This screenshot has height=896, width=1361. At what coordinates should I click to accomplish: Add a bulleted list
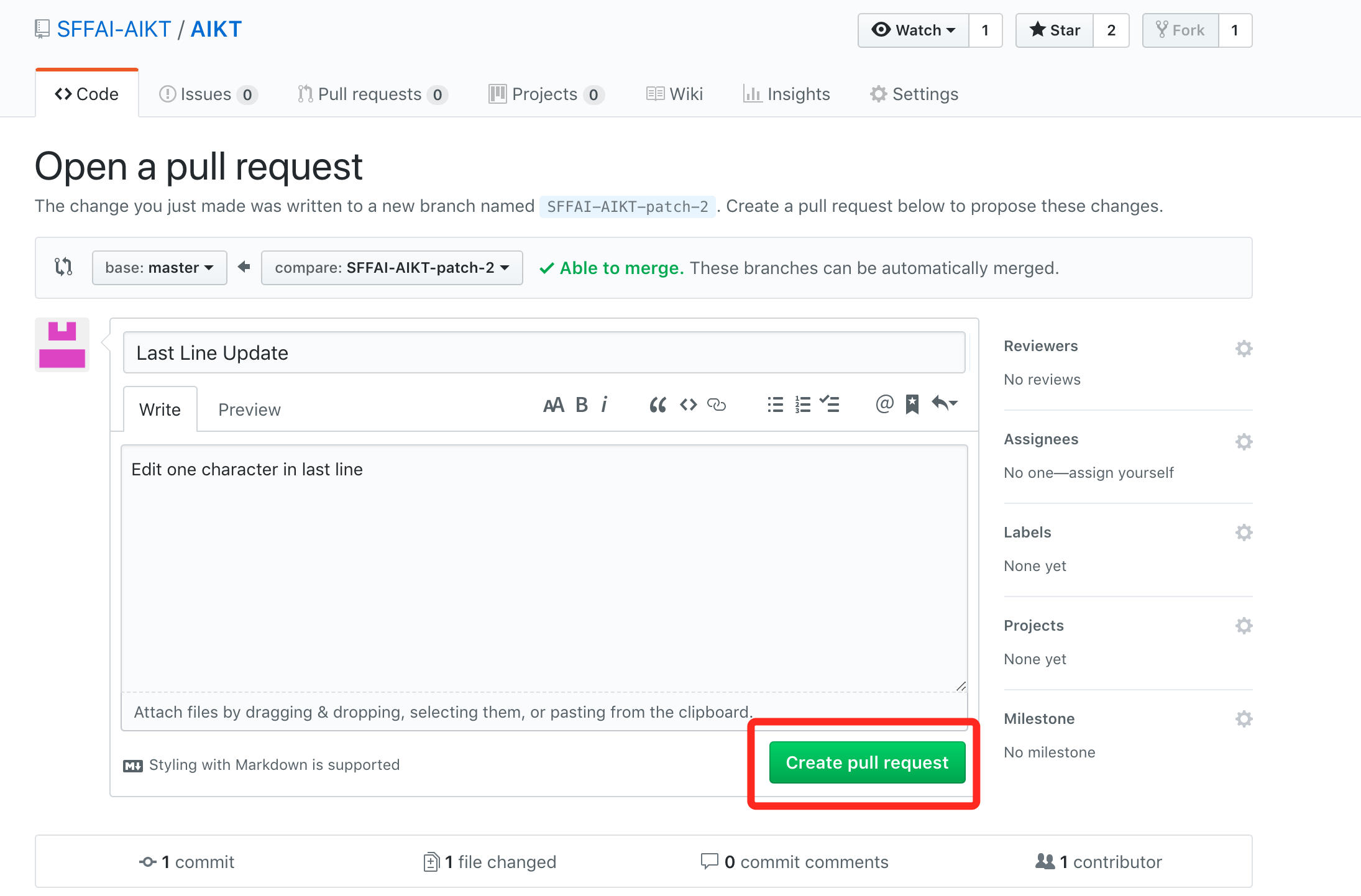click(775, 405)
